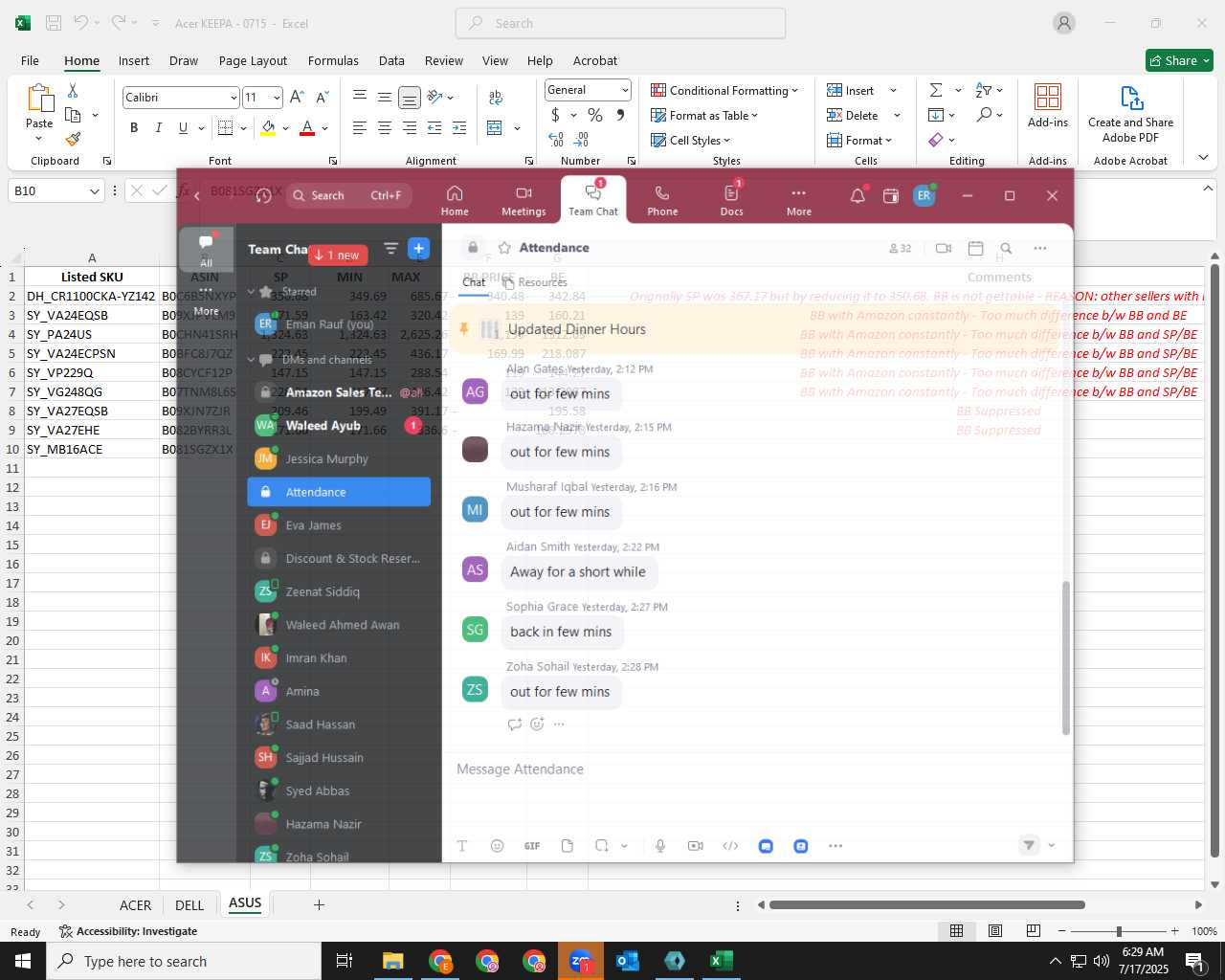Image resolution: width=1225 pixels, height=980 pixels.
Task: Open the Zoom Phone tab
Action: (x=662, y=200)
